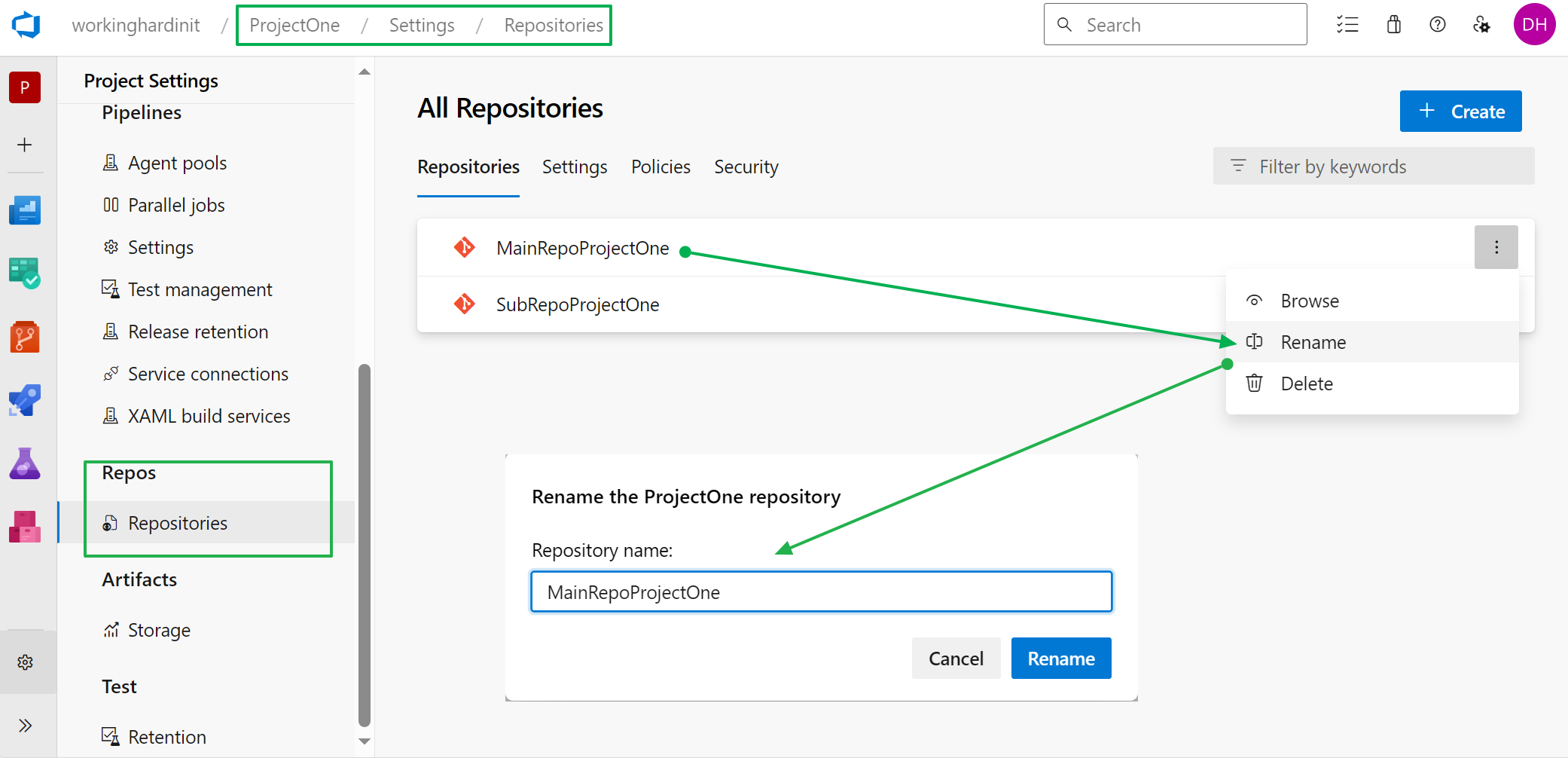This screenshot has width=1568, height=758.
Task: Open the Artifacts hub icon
Action: (x=25, y=527)
